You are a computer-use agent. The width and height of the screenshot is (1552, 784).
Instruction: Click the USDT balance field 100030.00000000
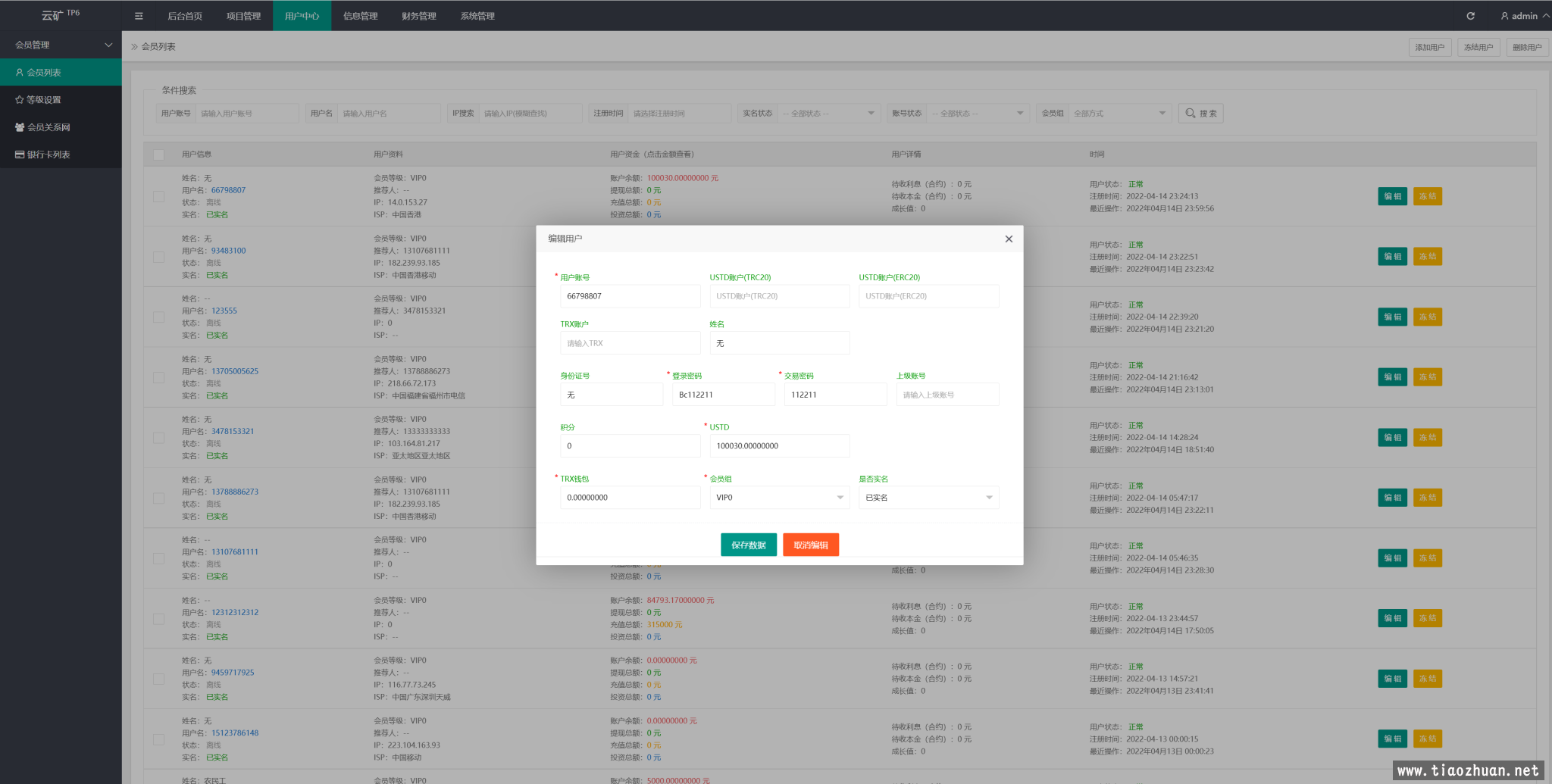tap(780, 446)
